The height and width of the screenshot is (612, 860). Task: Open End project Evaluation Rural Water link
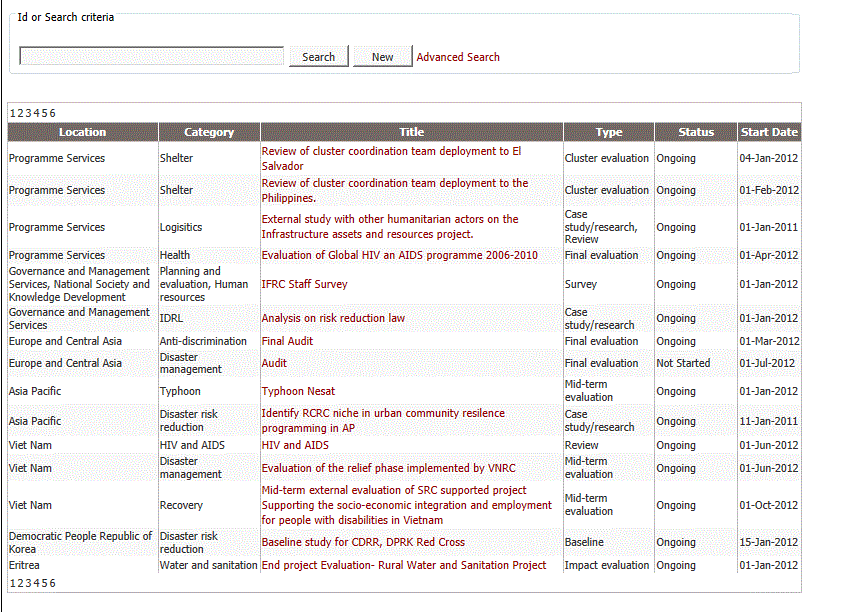click(x=404, y=565)
